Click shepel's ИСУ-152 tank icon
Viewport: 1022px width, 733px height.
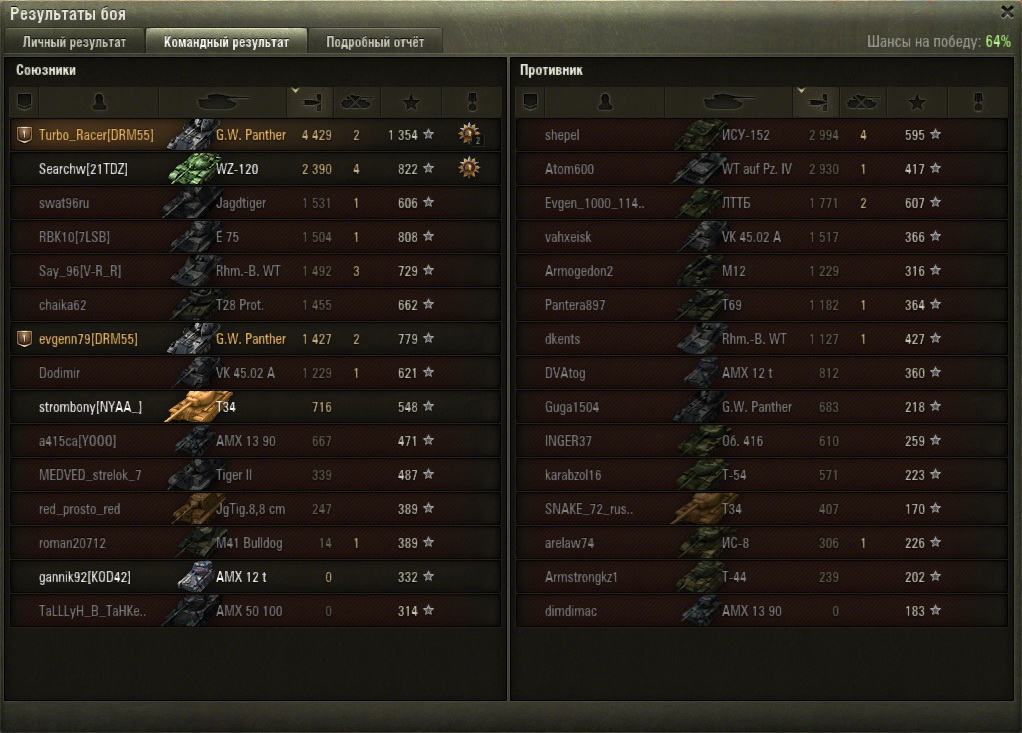[700, 135]
